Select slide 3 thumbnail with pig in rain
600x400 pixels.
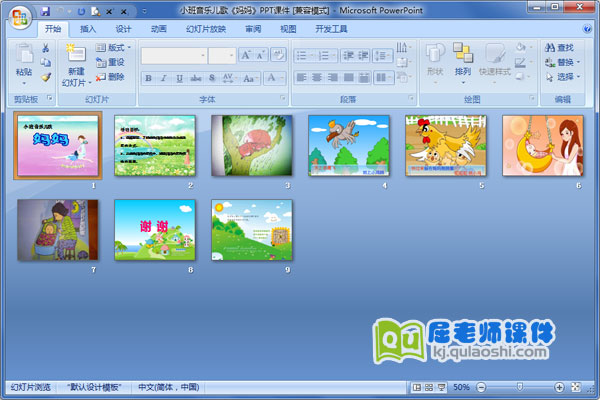(252, 145)
